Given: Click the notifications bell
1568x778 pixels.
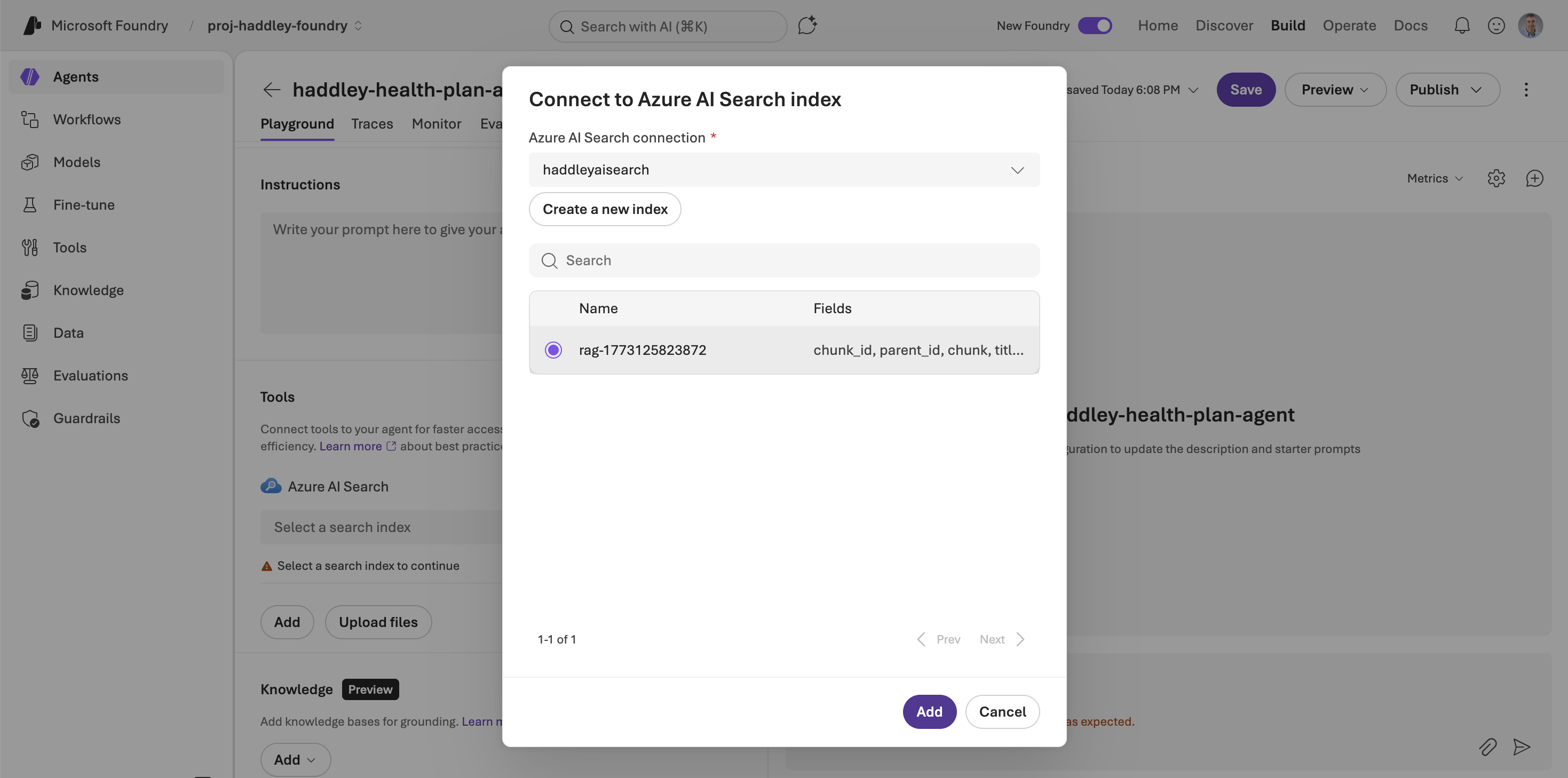Looking at the screenshot, I should (1462, 25).
